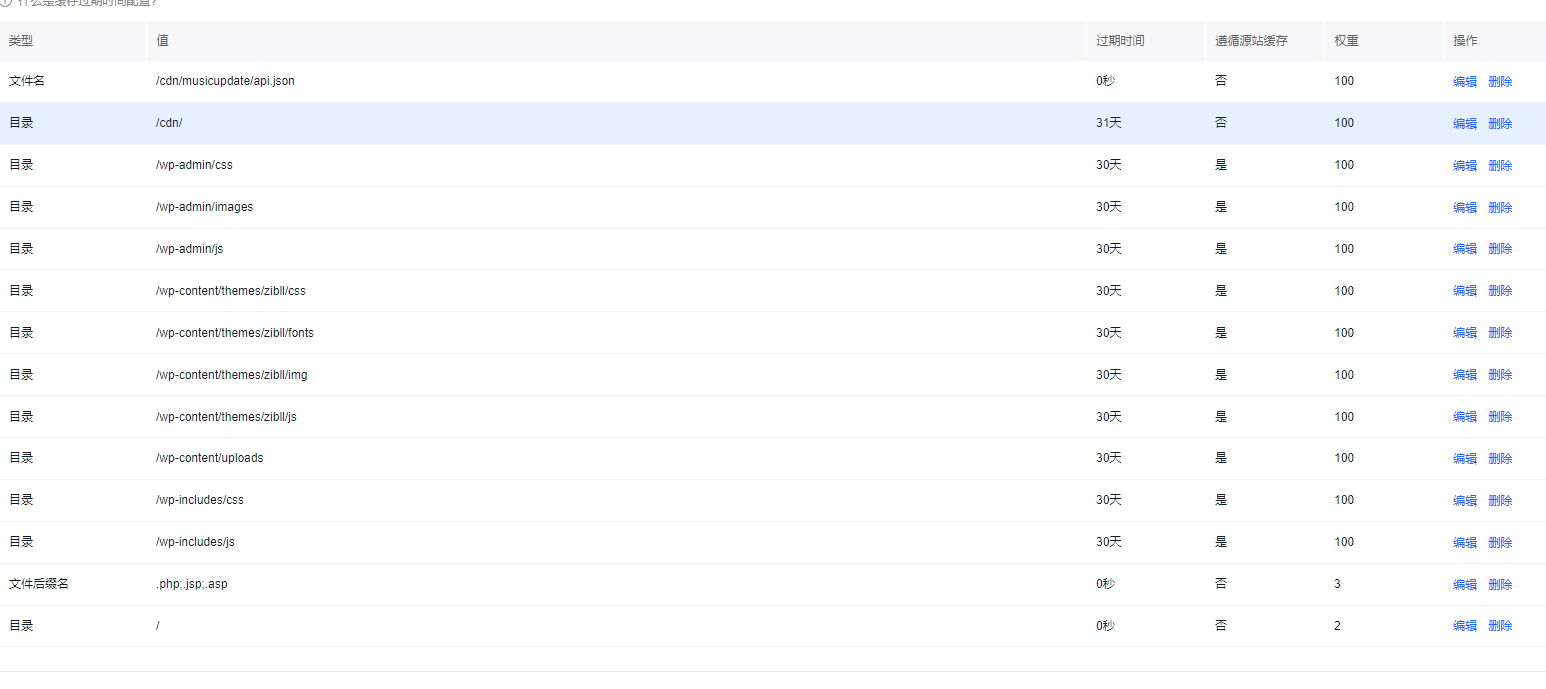Delete the /wp-admin/images rule
Image resolution: width=1546 pixels, height=689 pixels.
pos(1500,208)
